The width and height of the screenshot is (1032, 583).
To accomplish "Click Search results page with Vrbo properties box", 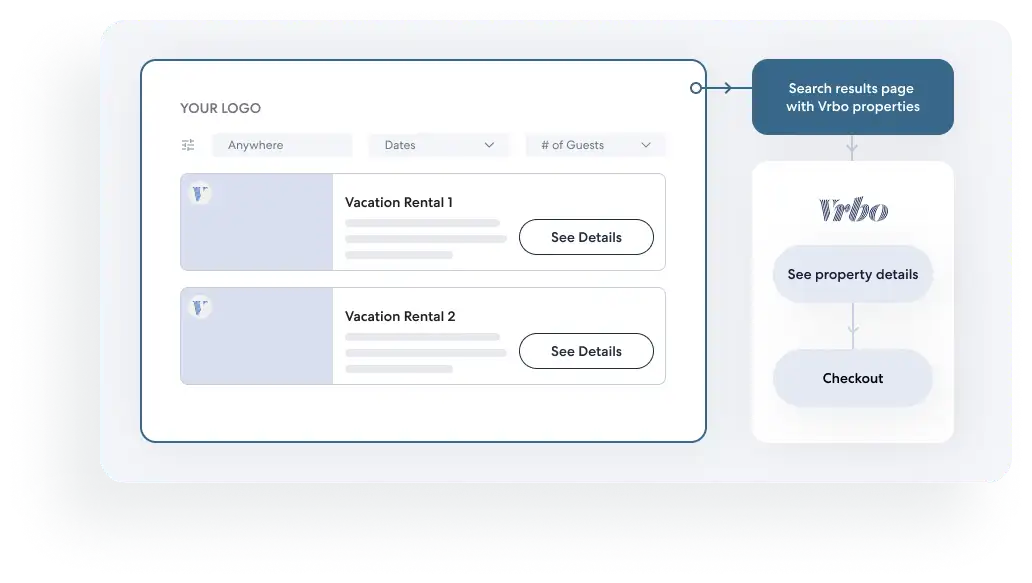I will pyautogui.click(x=852, y=97).
